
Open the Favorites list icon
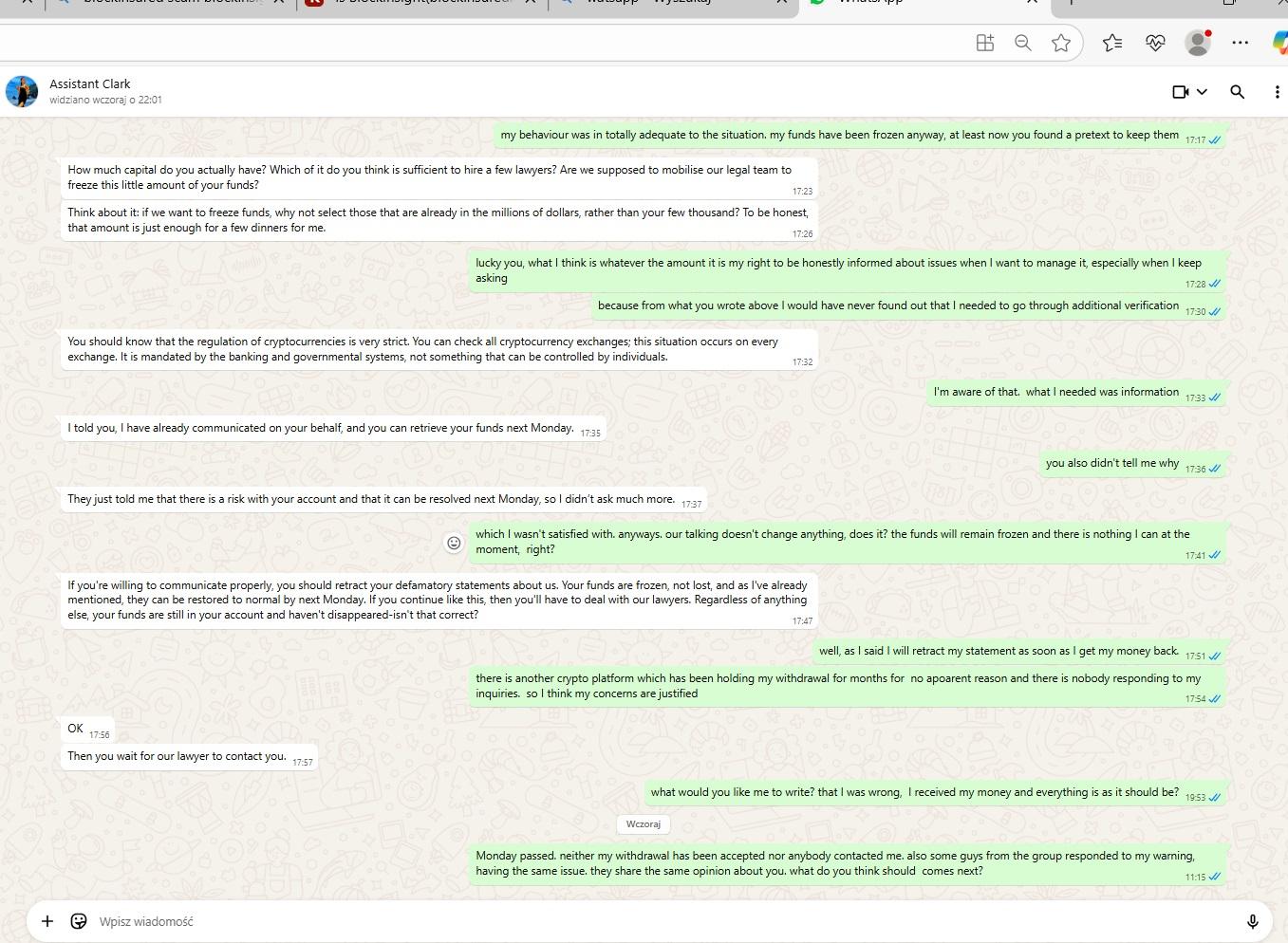(x=1112, y=43)
